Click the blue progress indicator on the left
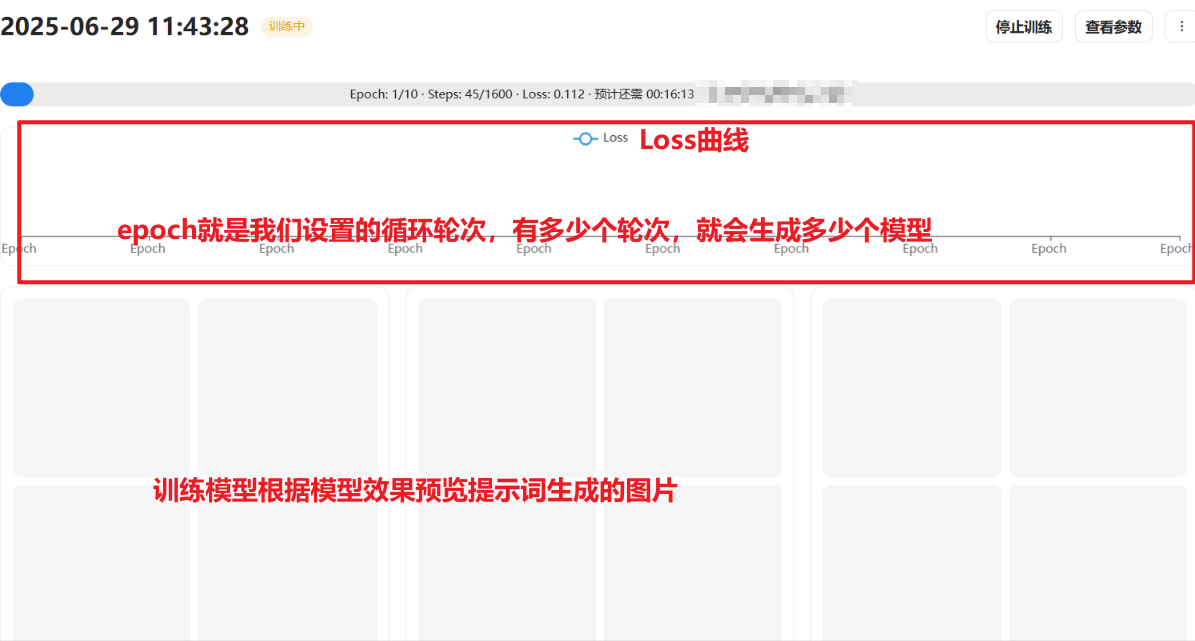The image size is (1195, 641). tap(16, 94)
